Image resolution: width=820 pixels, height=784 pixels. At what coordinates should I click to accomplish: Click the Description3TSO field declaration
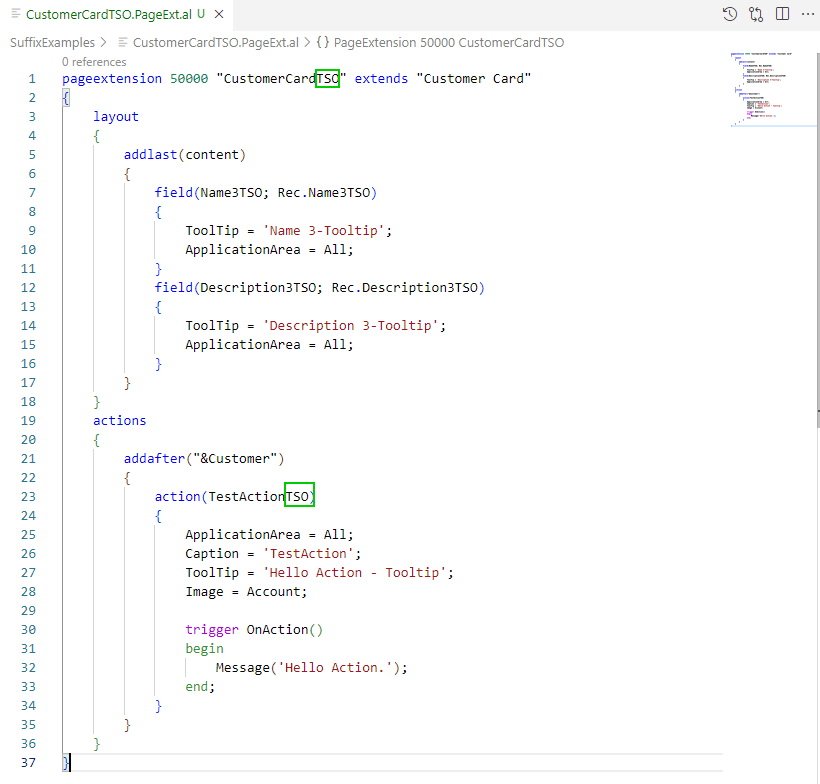(x=320, y=288)
